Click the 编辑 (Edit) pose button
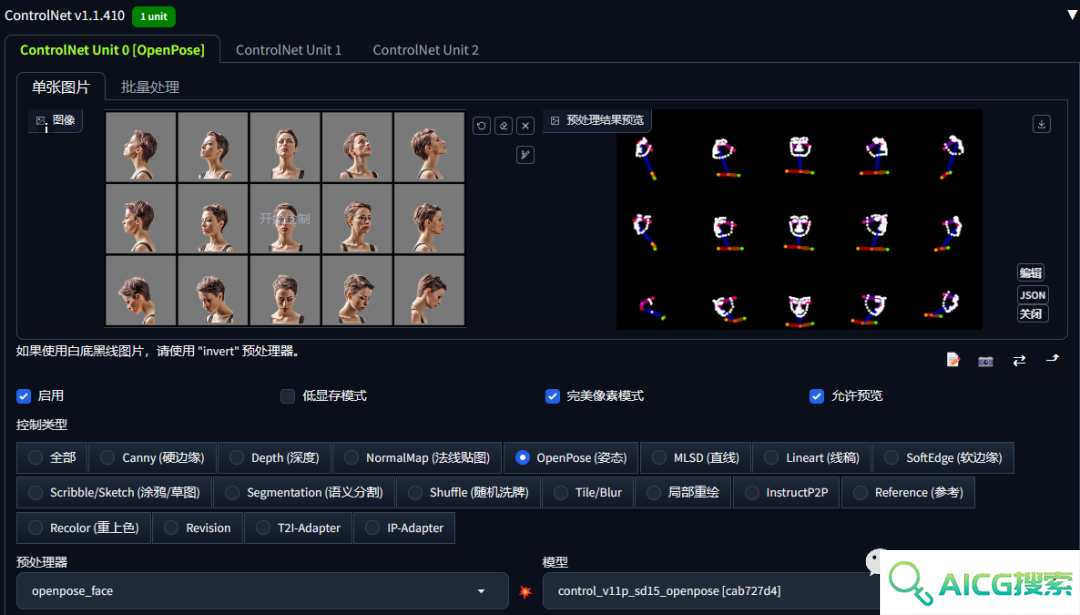 (x=1031, y=273)
